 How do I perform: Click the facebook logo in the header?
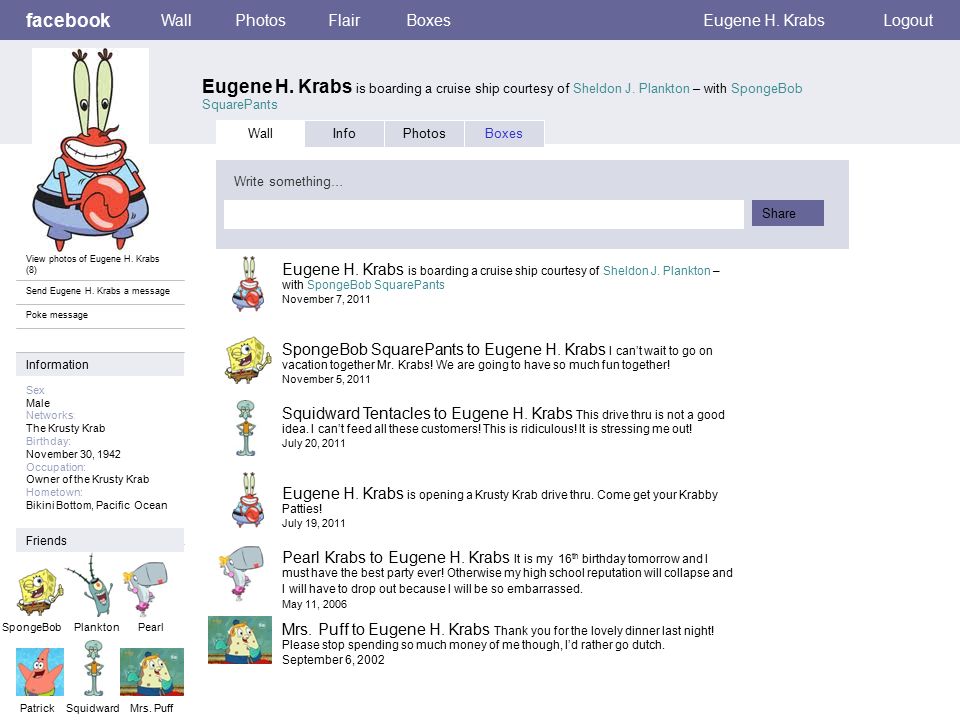[68, 20]
